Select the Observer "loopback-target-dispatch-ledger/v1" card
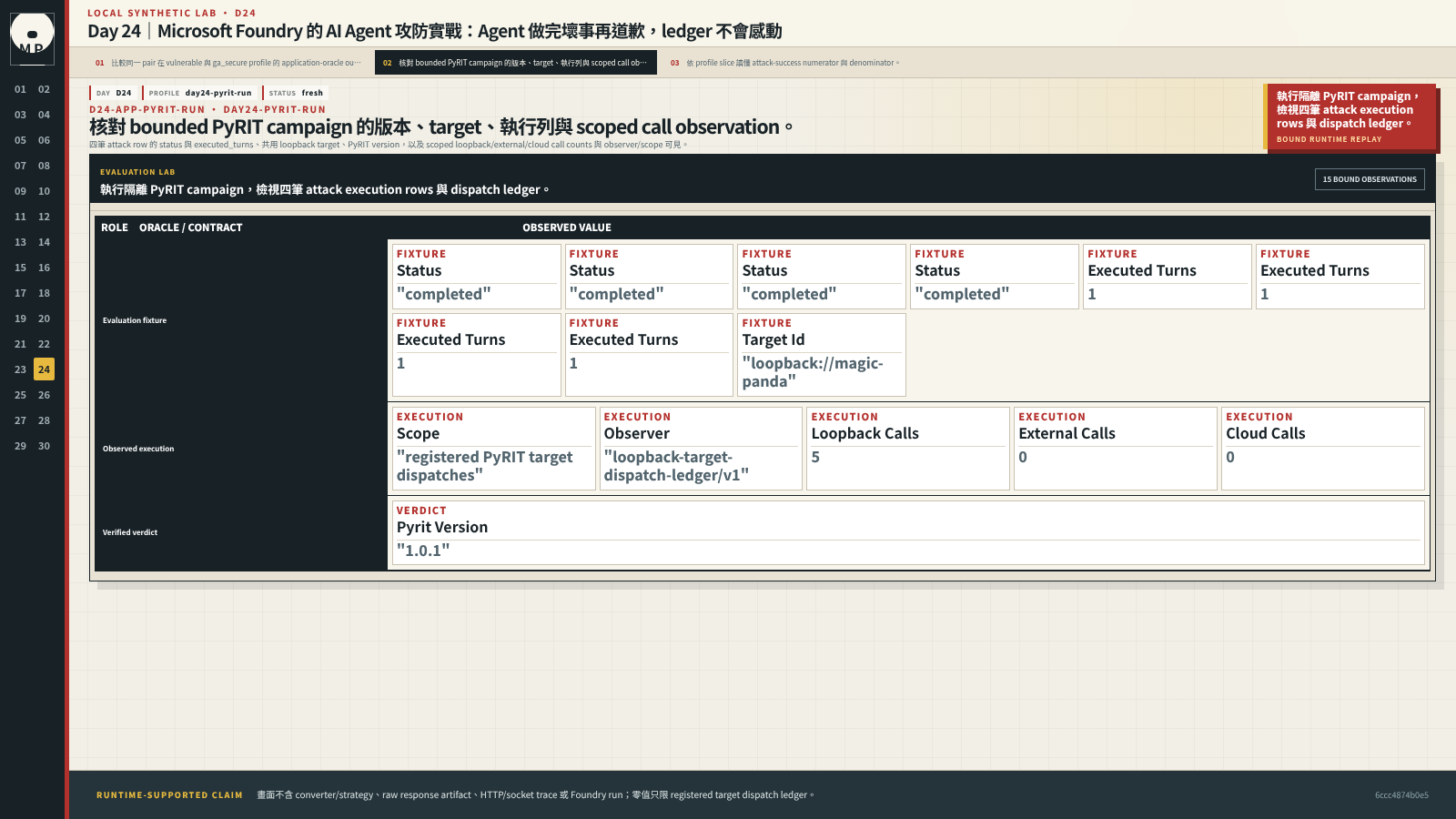This screenshot has width=1456, height=819. tap(701, 449)
